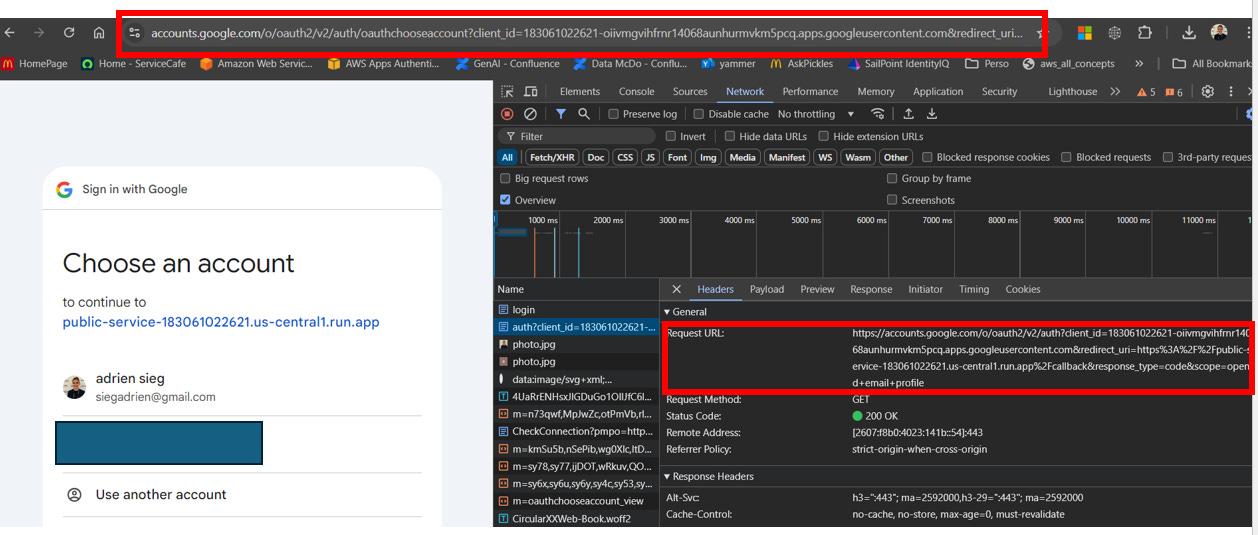Screen dimensions: 1258x535
Task: Tick Blocked response cookies checkbox
Action: 928,157
